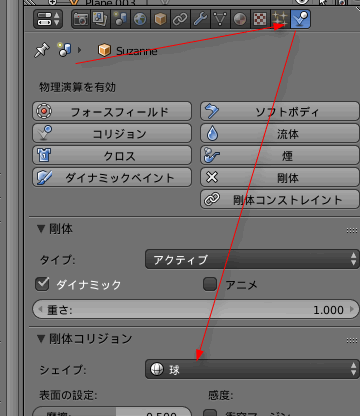Viewport: 360px width, 416px height.
Task: Toggle the pin ID icon
Action: 42,50
